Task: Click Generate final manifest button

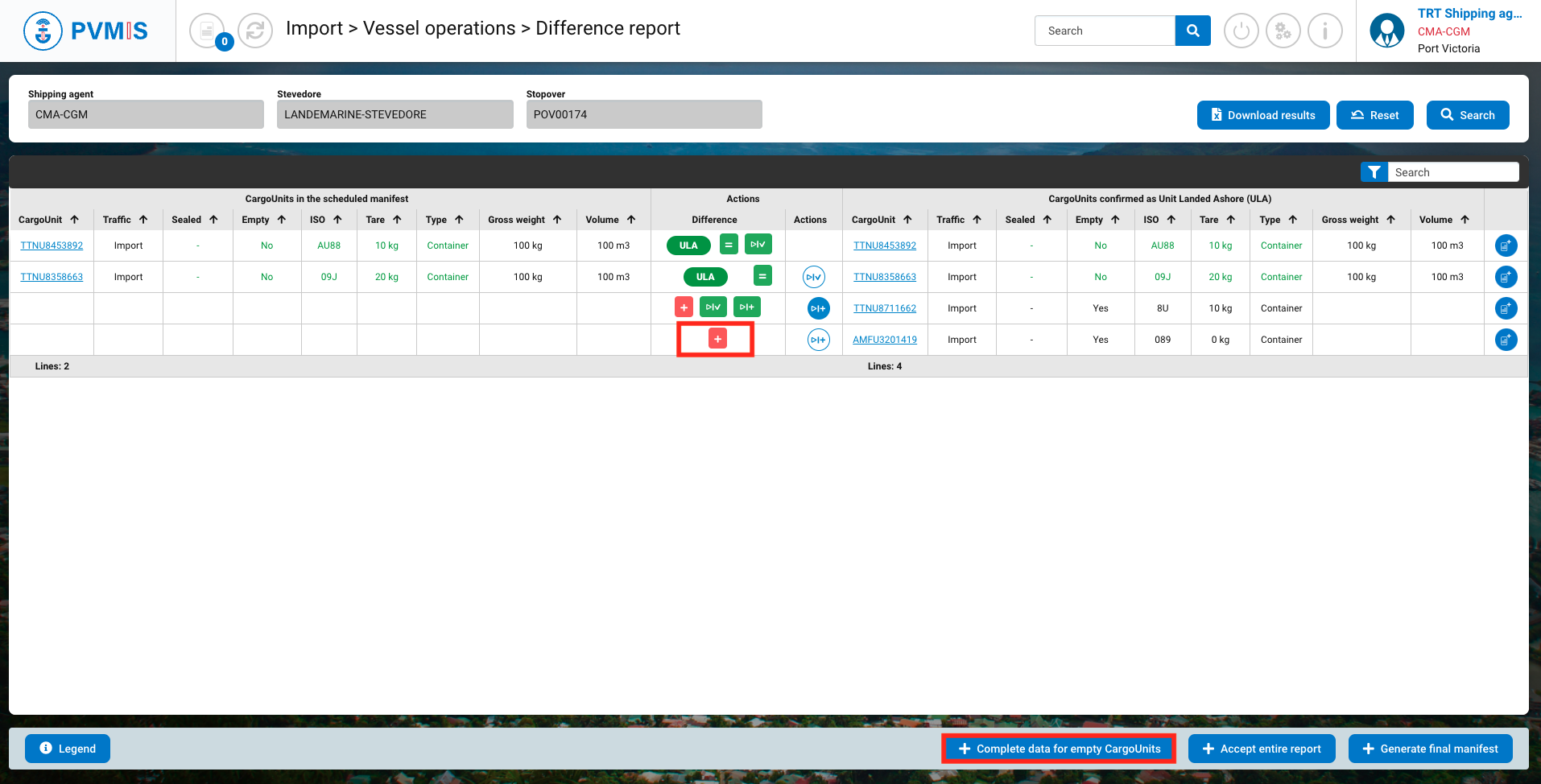Action: [x=1430, y=749]
